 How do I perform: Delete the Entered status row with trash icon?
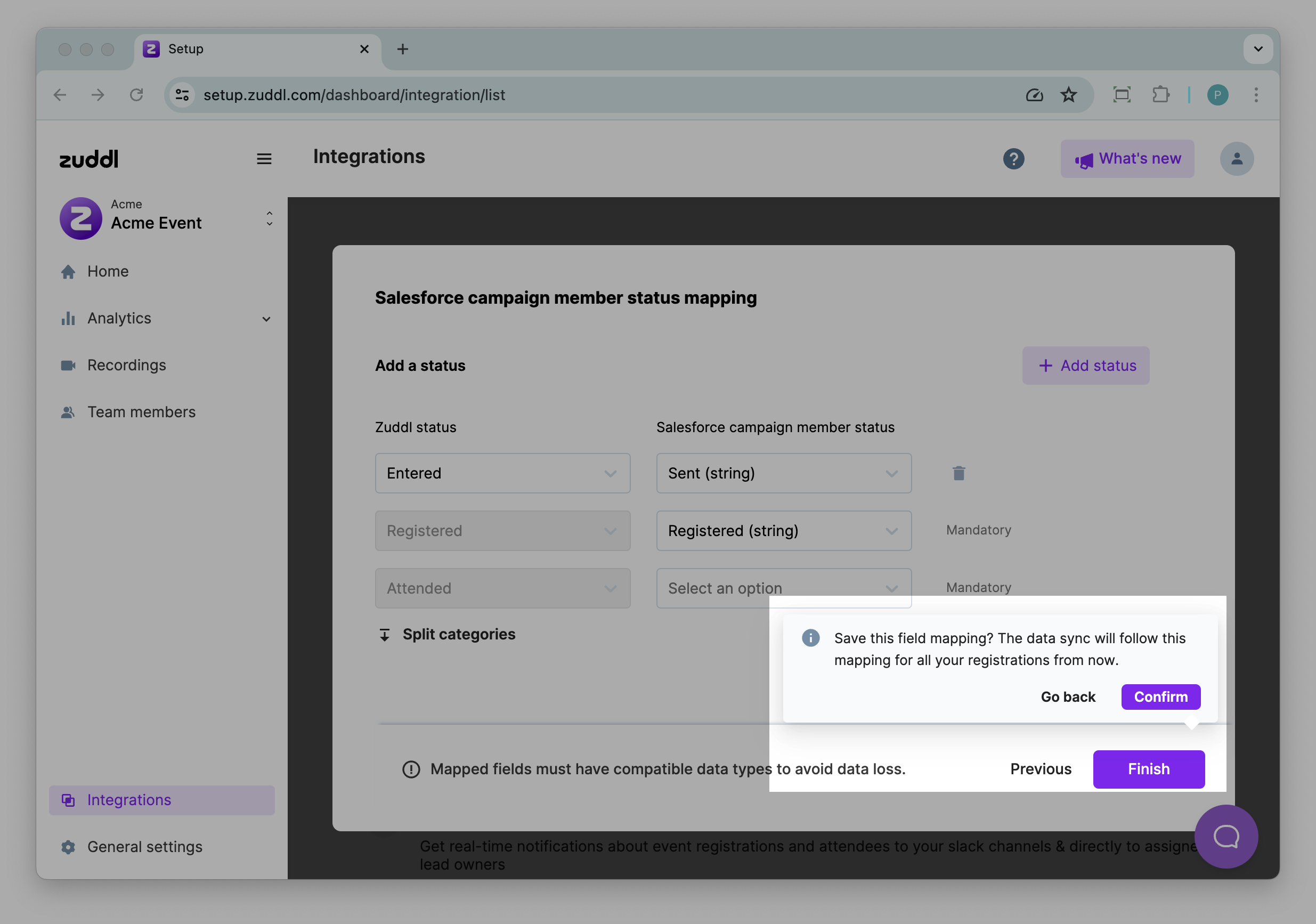[958, 474]
